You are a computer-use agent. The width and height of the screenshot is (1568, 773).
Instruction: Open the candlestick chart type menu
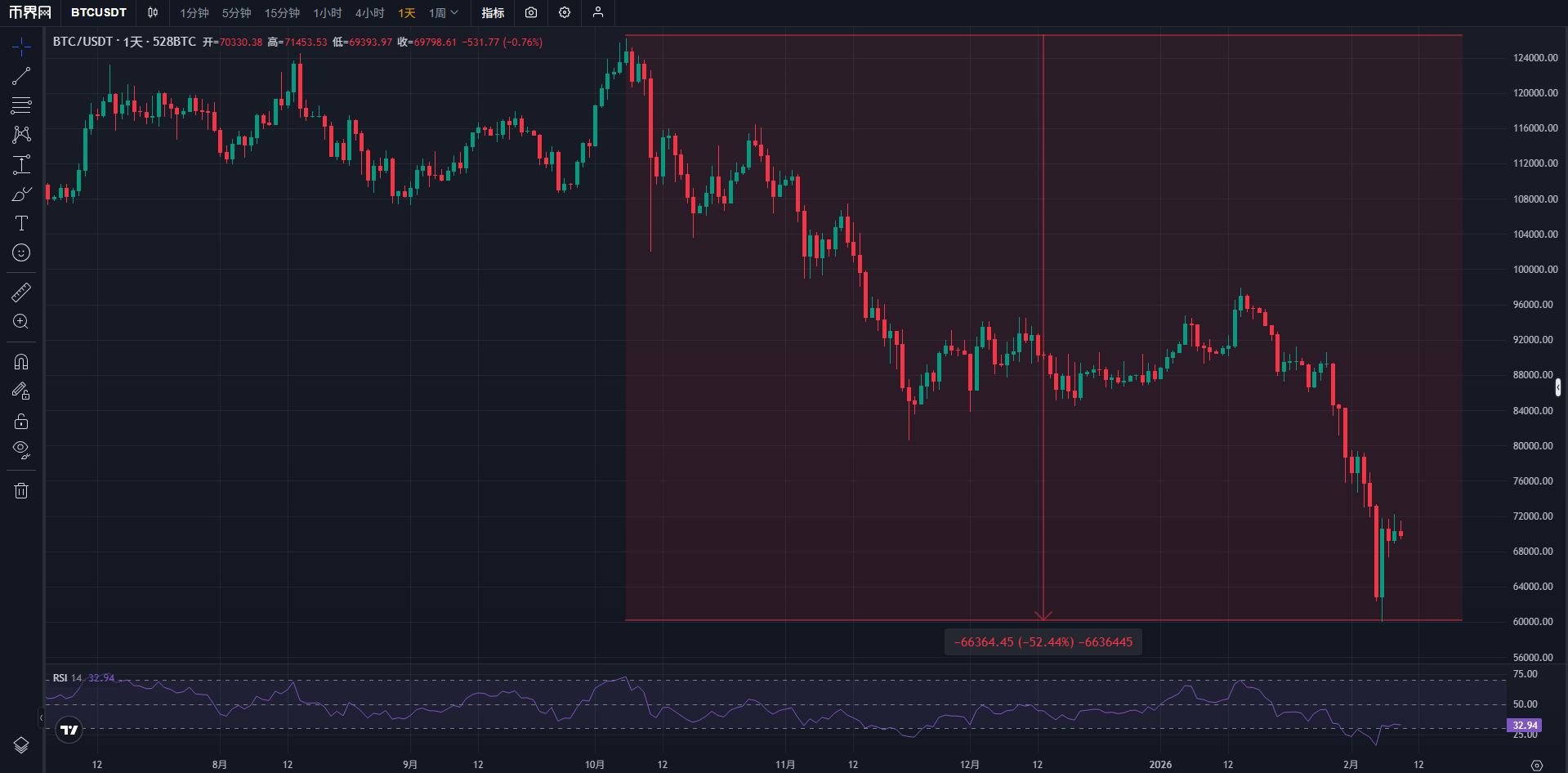pyautogui.click(x=153, y=12)
